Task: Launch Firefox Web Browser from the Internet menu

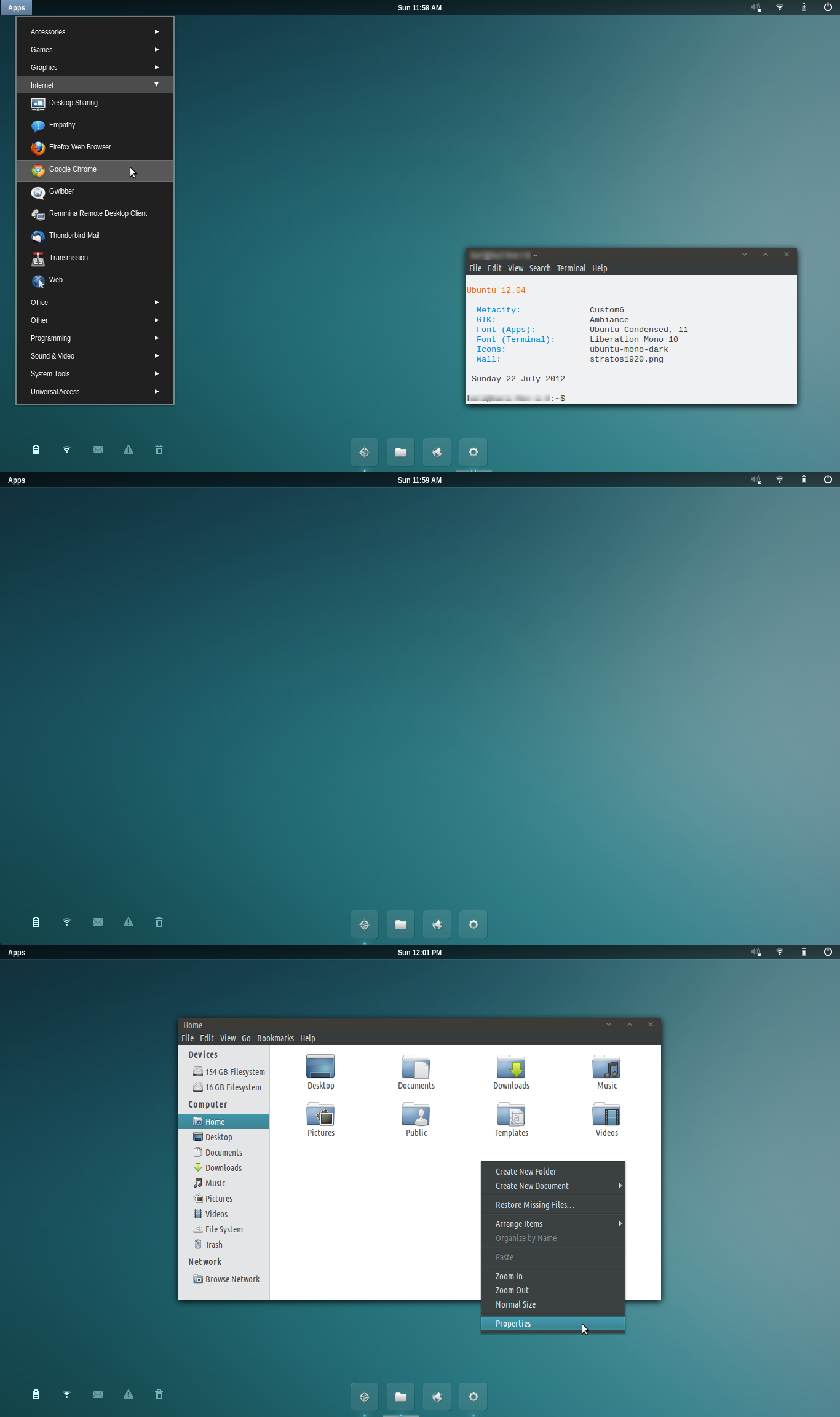Action: [79, 148]
